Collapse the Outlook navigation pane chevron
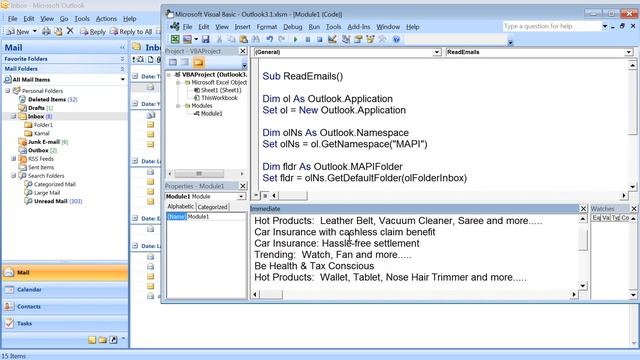This screenshot has height=360, width=640. coord(122,48)
